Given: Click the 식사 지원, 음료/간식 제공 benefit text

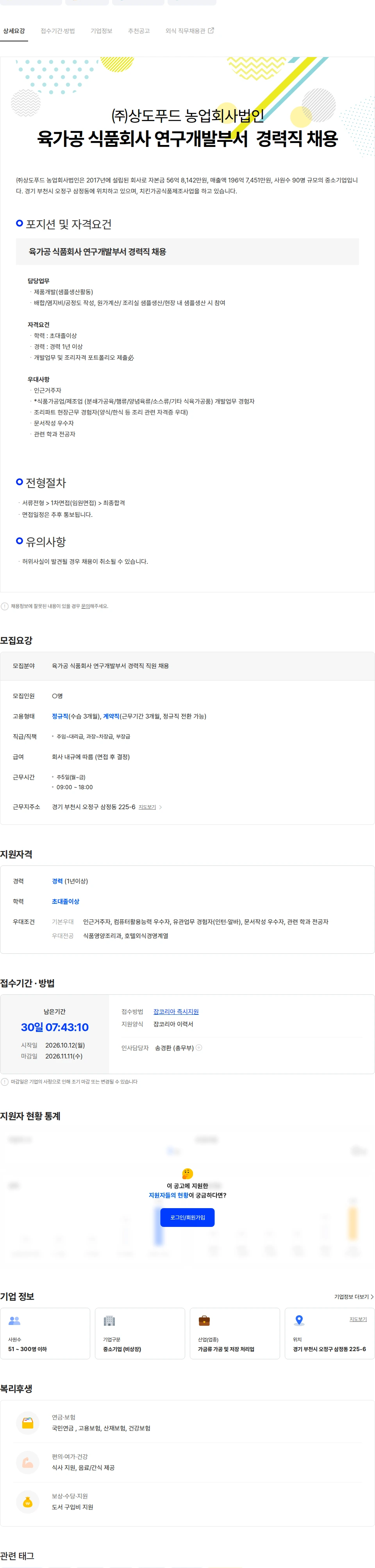Looking at the screenshot, I should [x=84, y=1468].
